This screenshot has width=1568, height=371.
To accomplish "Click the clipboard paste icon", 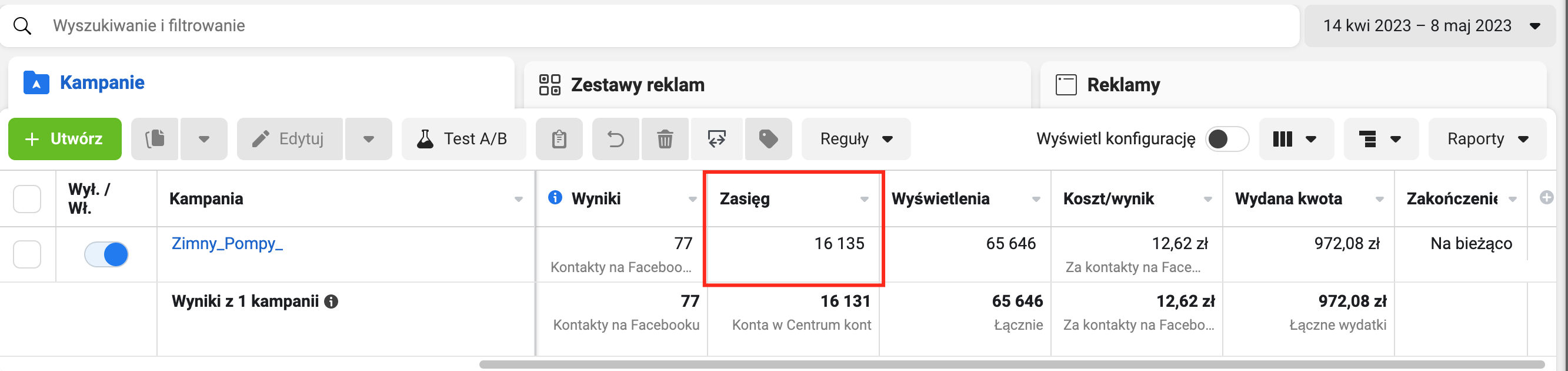I will tap(559, 139).
